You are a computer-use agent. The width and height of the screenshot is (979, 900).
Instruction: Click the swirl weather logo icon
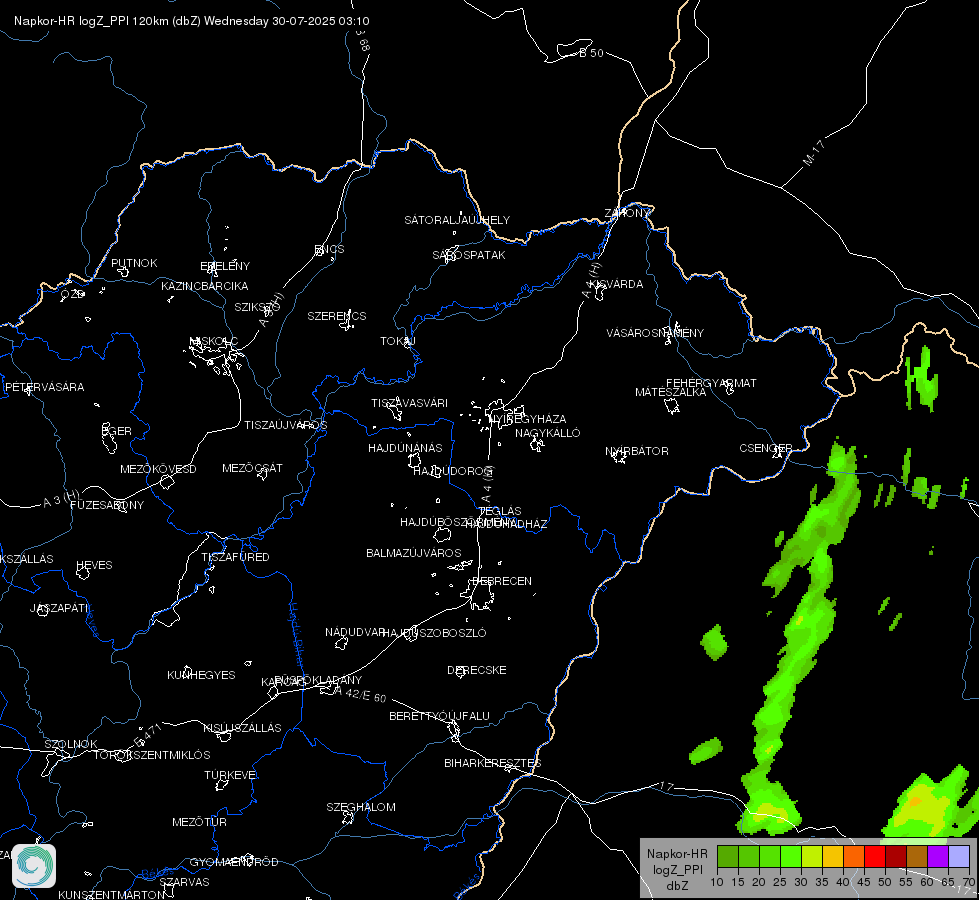pyautogui.click(x=34, y=866)
